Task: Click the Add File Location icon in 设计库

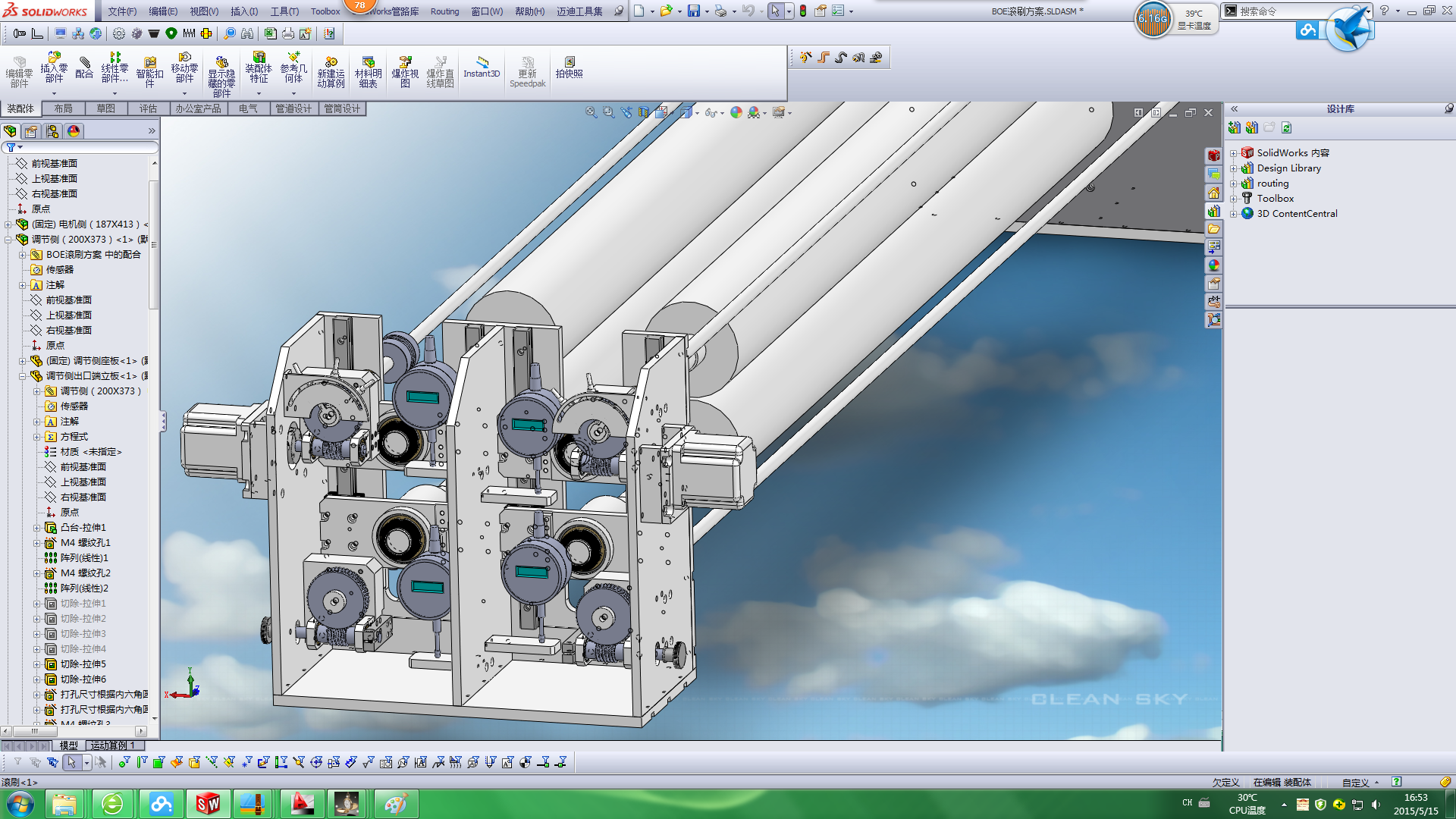Action: coord(1251,127)
